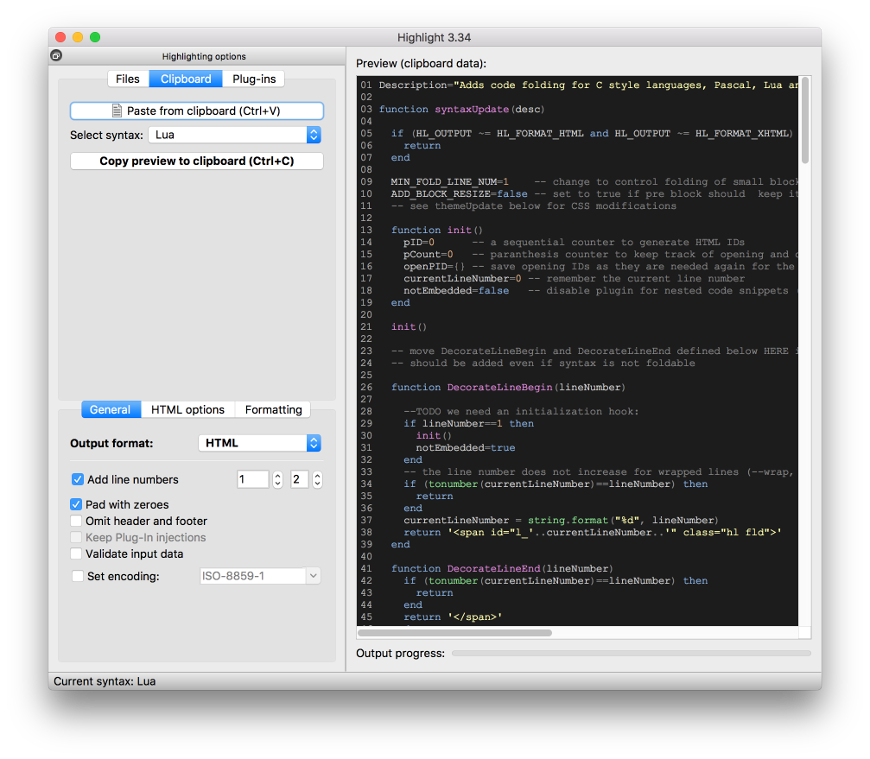
Task: Click the 'Highlighting options' panel title
Action: pyautogui.click(x=204, y=57)
